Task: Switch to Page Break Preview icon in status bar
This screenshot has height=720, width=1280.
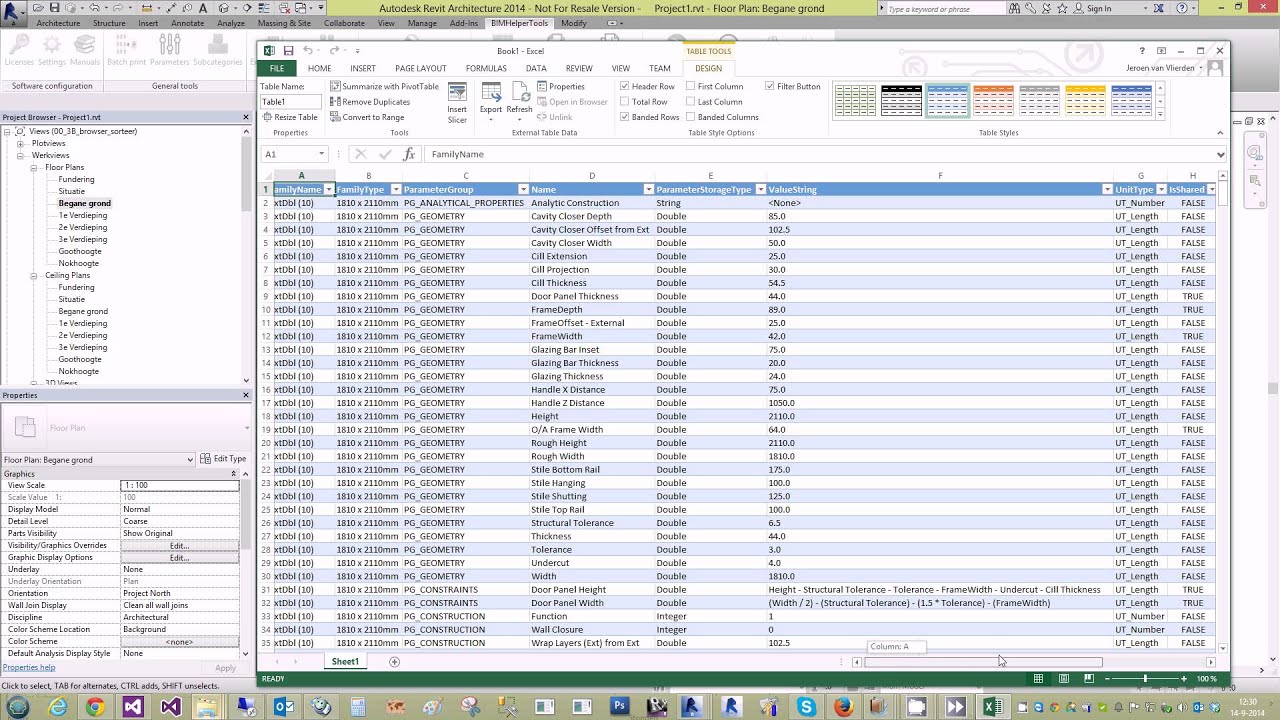Action: coord(1088,679)
